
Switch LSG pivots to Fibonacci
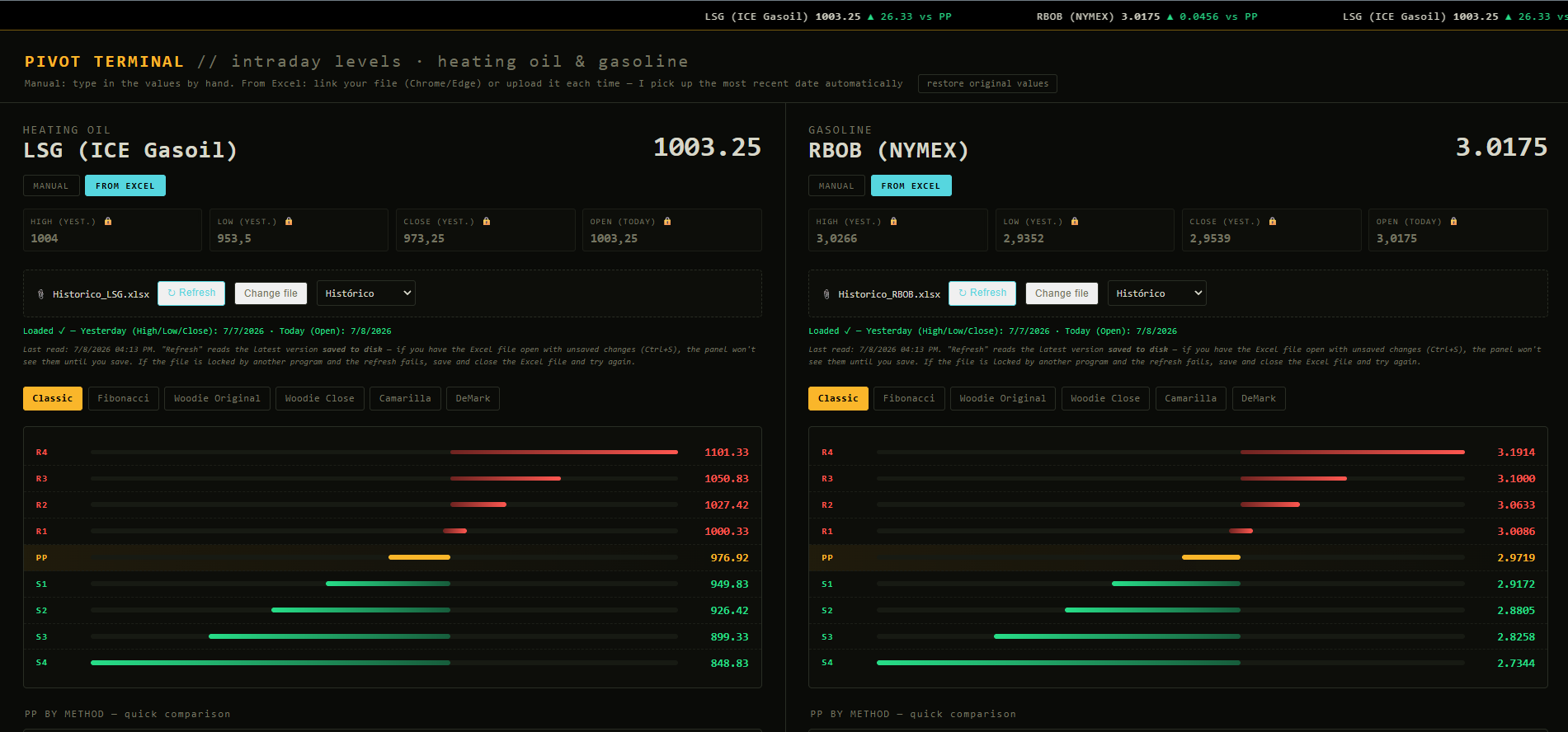124,398
